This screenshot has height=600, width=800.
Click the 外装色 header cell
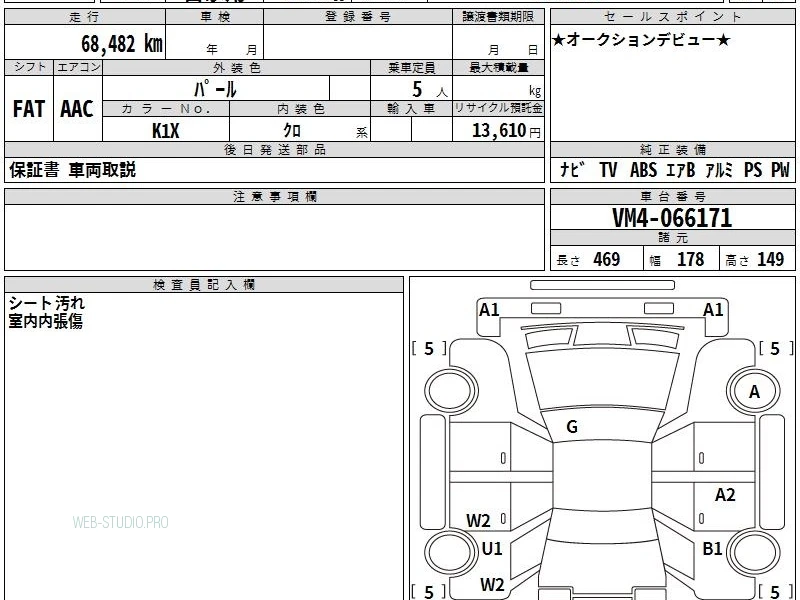coord(237,68)
